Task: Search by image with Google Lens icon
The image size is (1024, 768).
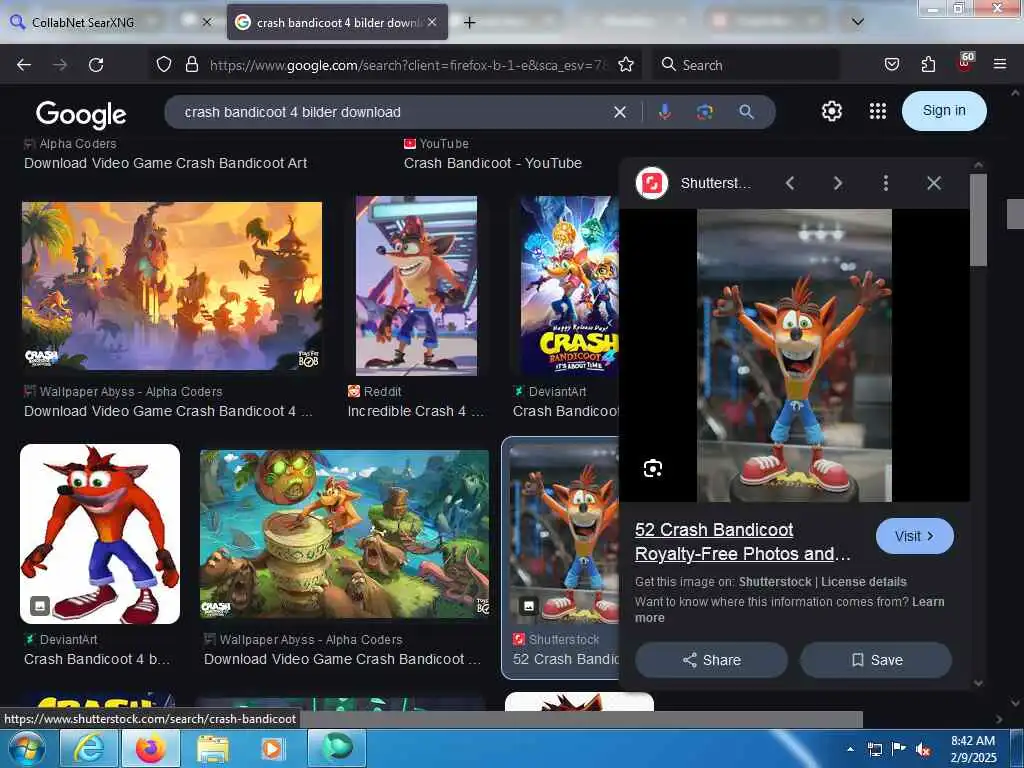Action: pyautogui.click(x=705, y=112)
